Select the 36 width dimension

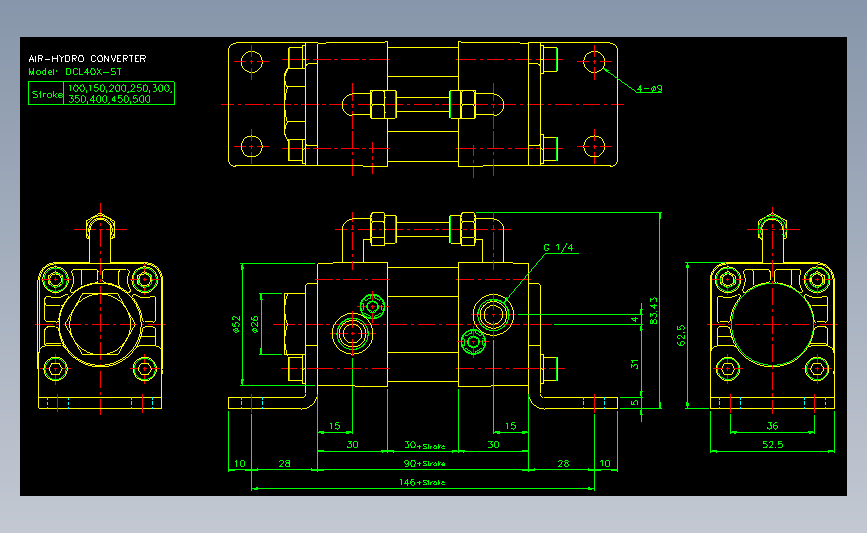(772, 426)
